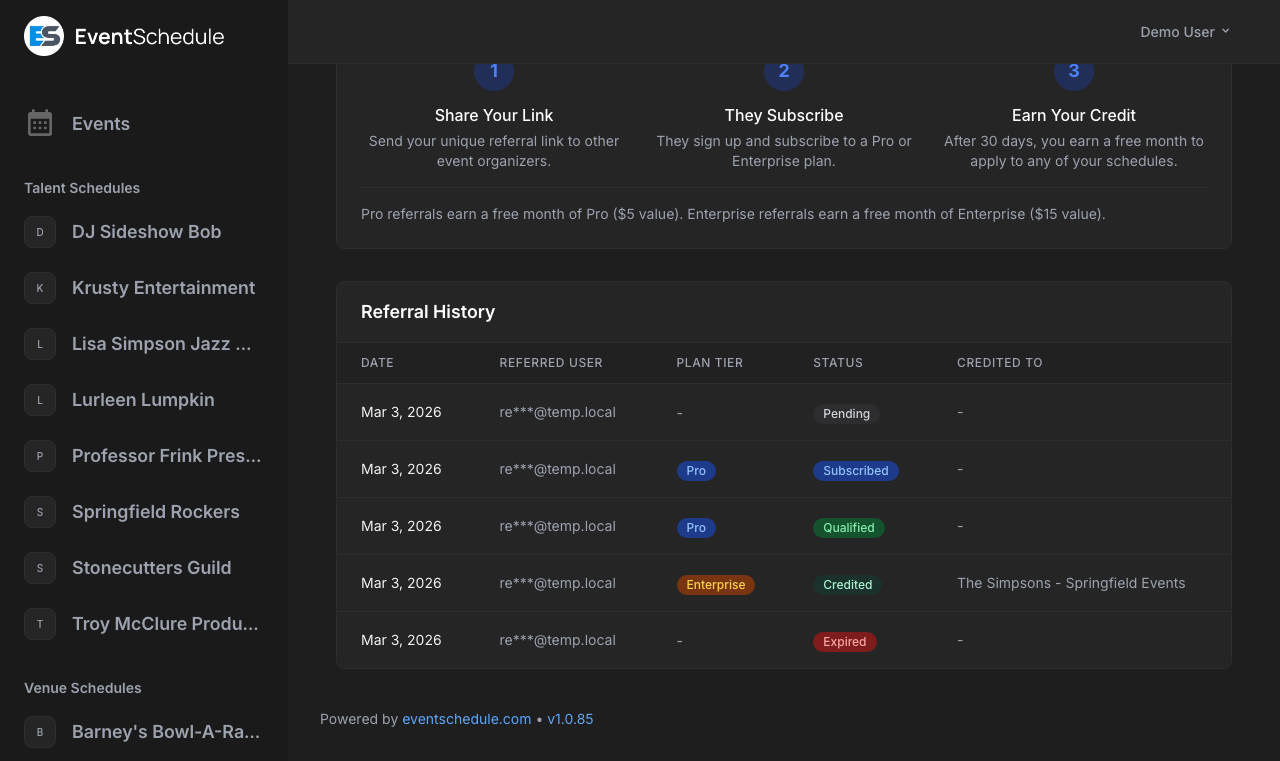Click the EventSchedule logo icon
Viewport: 1280px width, 761px height.
(42, 35)
